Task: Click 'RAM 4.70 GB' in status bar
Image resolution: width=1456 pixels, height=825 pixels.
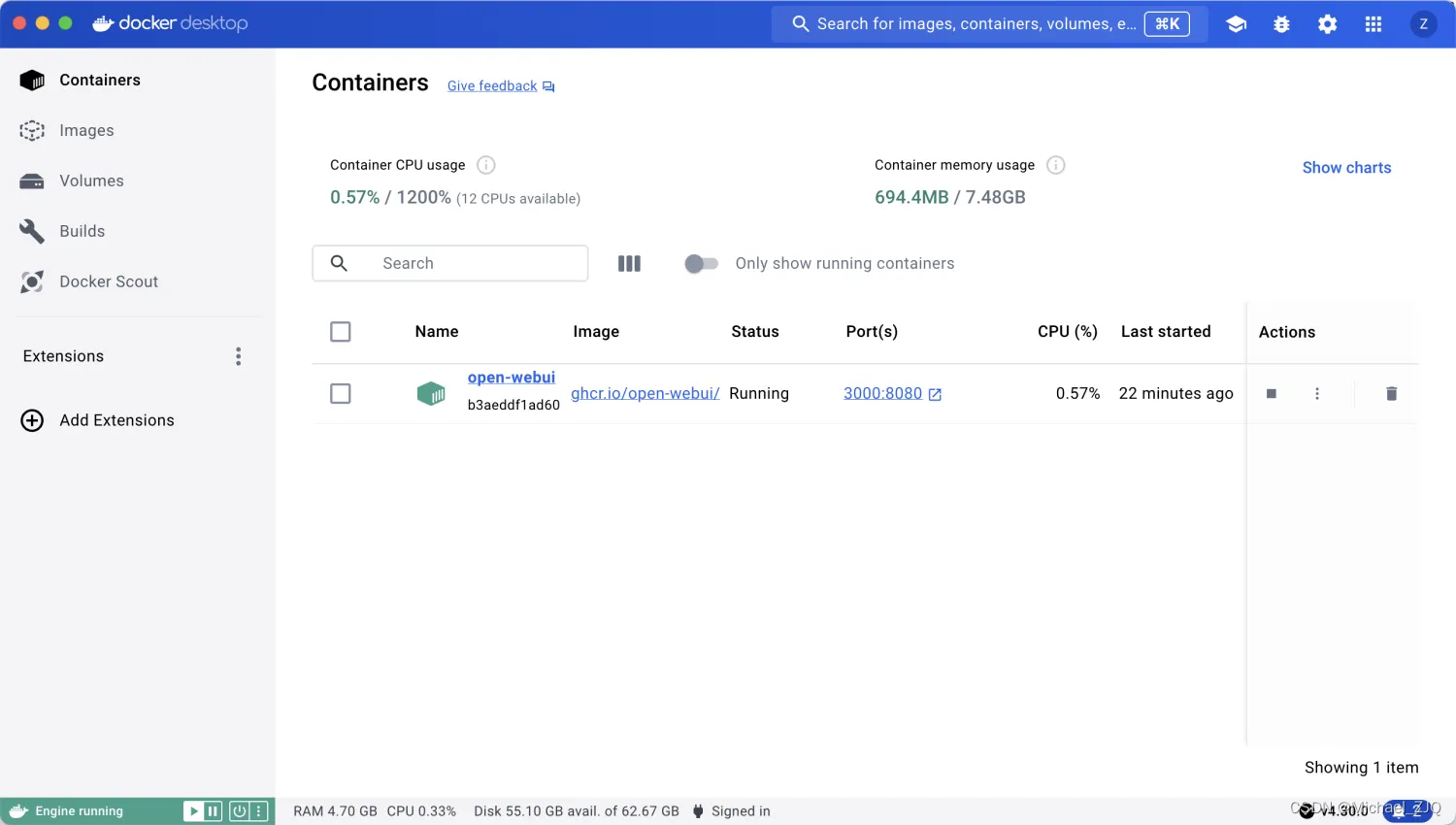Action: coord(335,811)
